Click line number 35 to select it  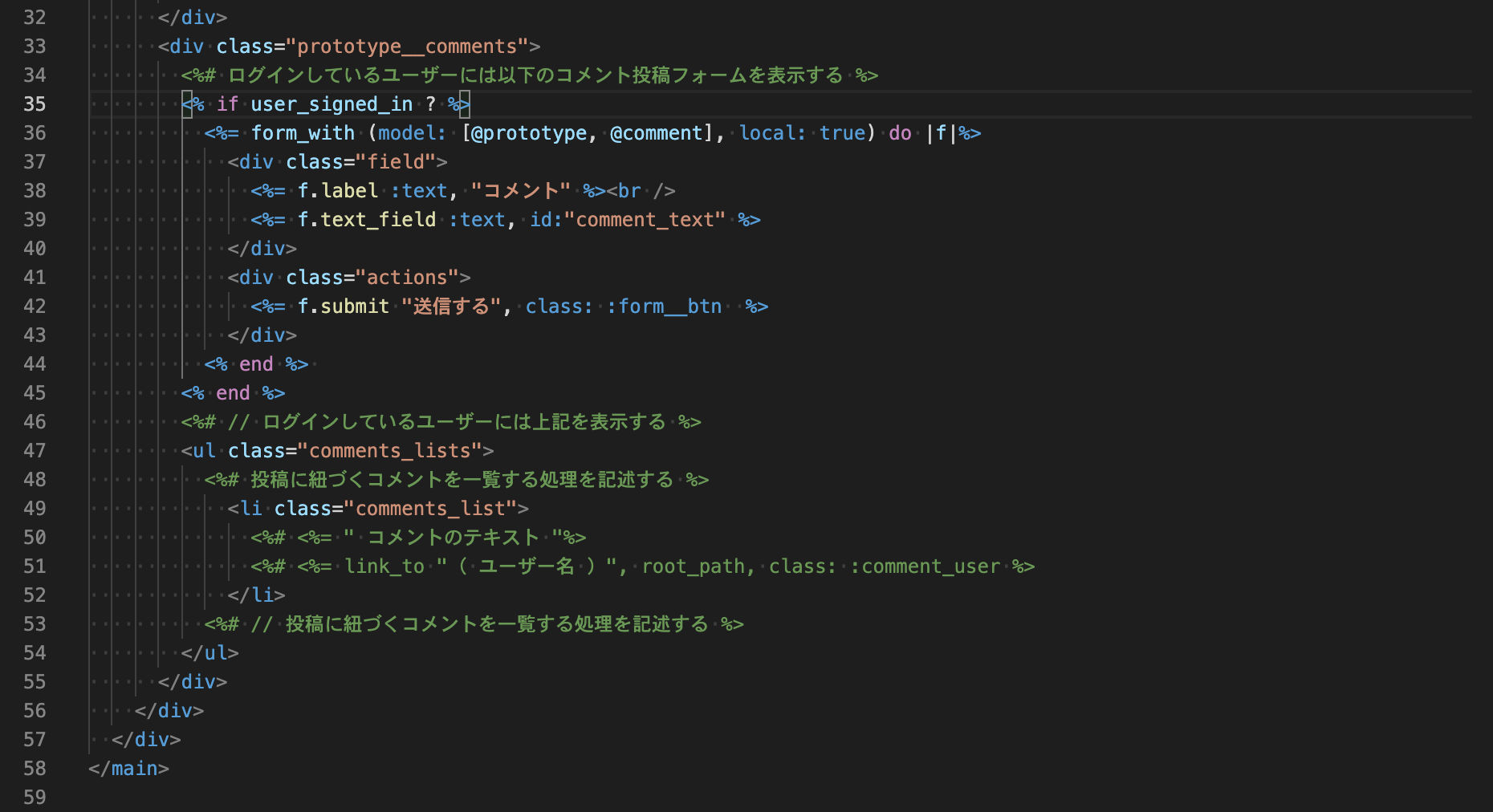[x=35, y=104]
